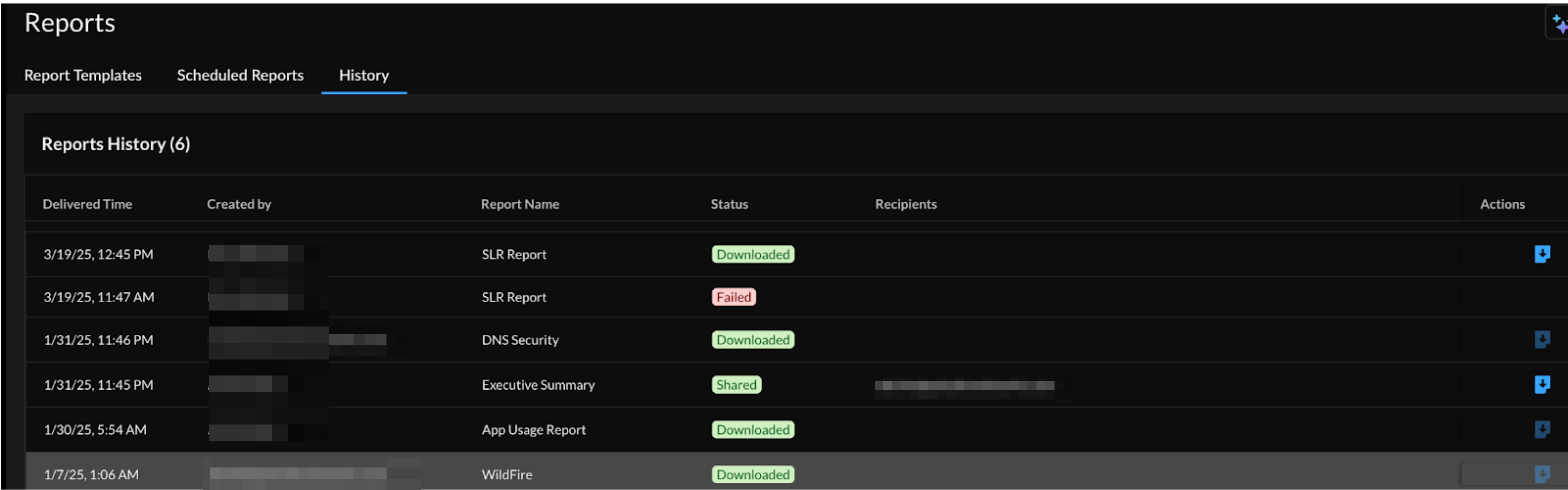Click the Recipients column header
The image size is (1568, 490).
(x=905, y=204)
